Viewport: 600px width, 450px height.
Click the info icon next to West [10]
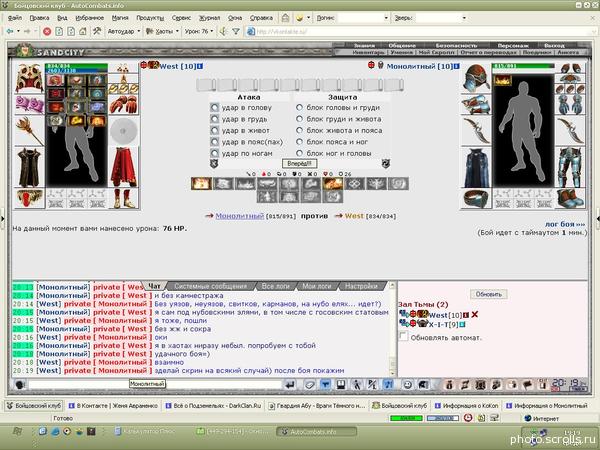click(200, 66)
